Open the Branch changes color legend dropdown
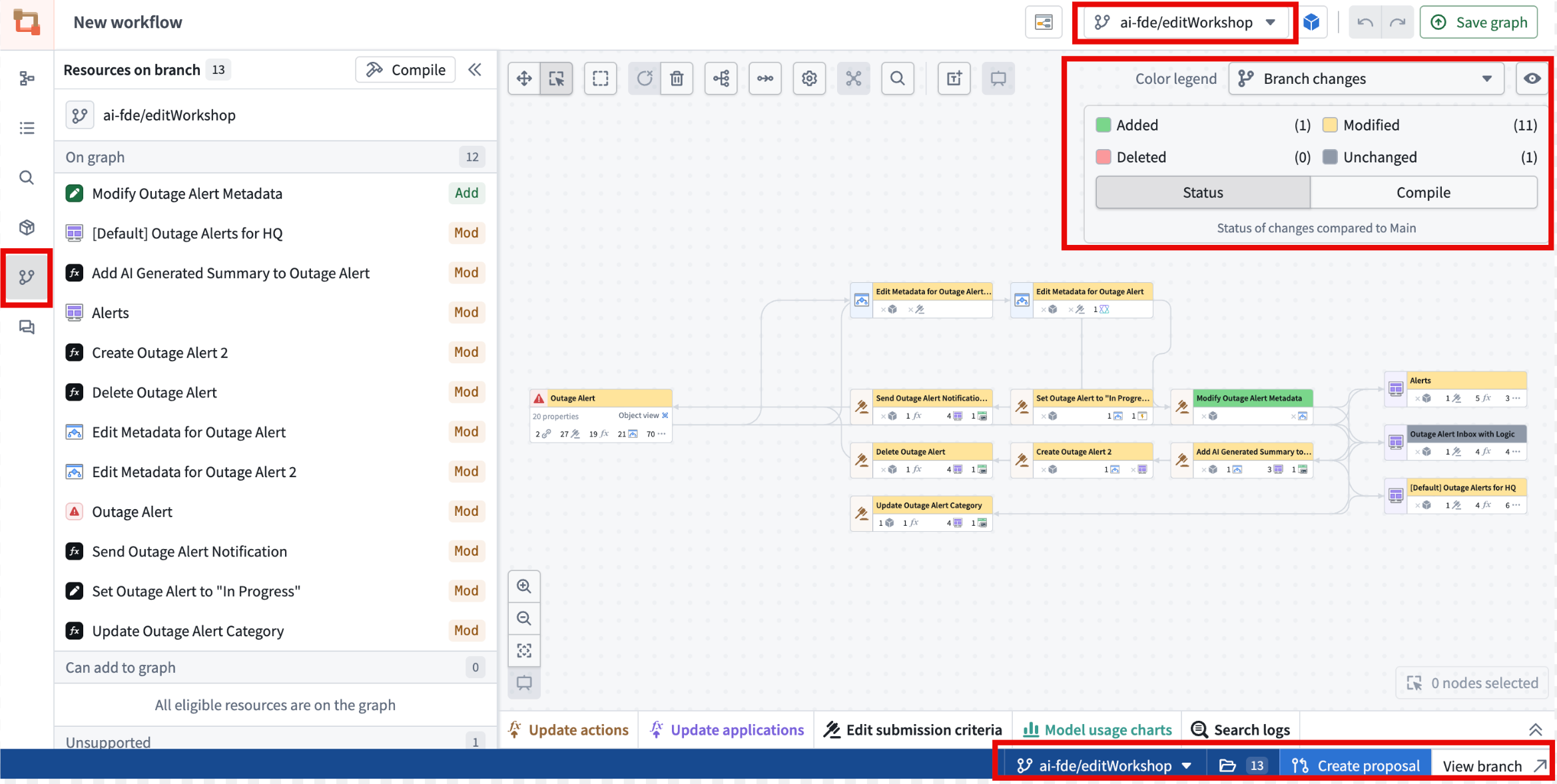 pos(1366,79)
